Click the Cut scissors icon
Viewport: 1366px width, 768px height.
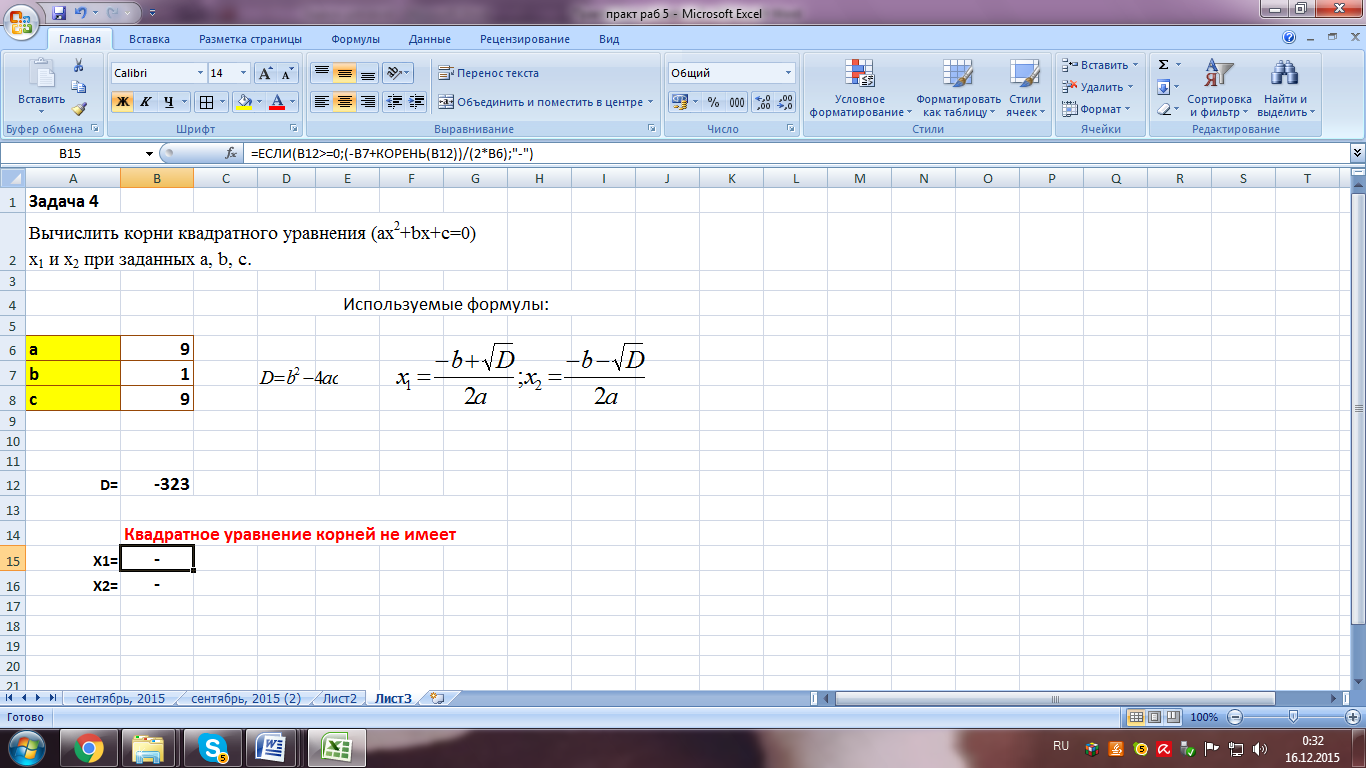pyautogui.click(x=79, y=65)
